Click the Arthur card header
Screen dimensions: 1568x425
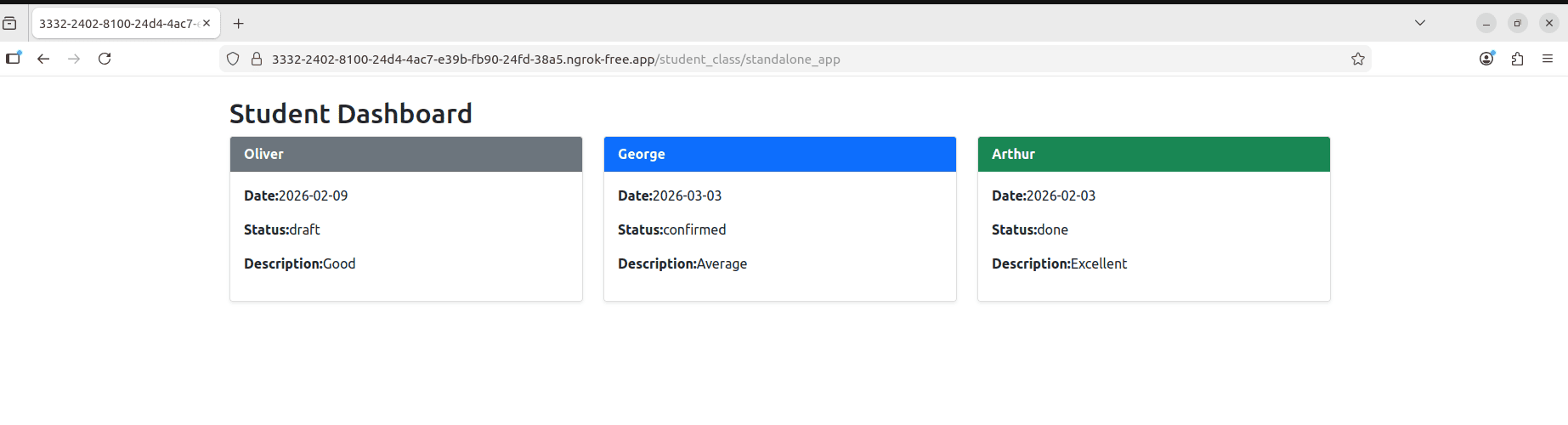pos(1154,154)
